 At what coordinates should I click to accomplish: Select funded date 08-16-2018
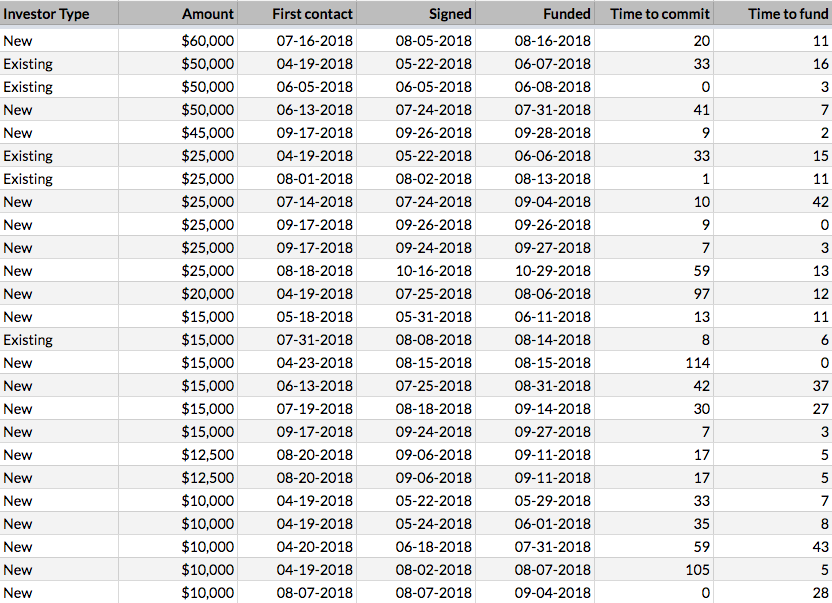coord(553,41)
